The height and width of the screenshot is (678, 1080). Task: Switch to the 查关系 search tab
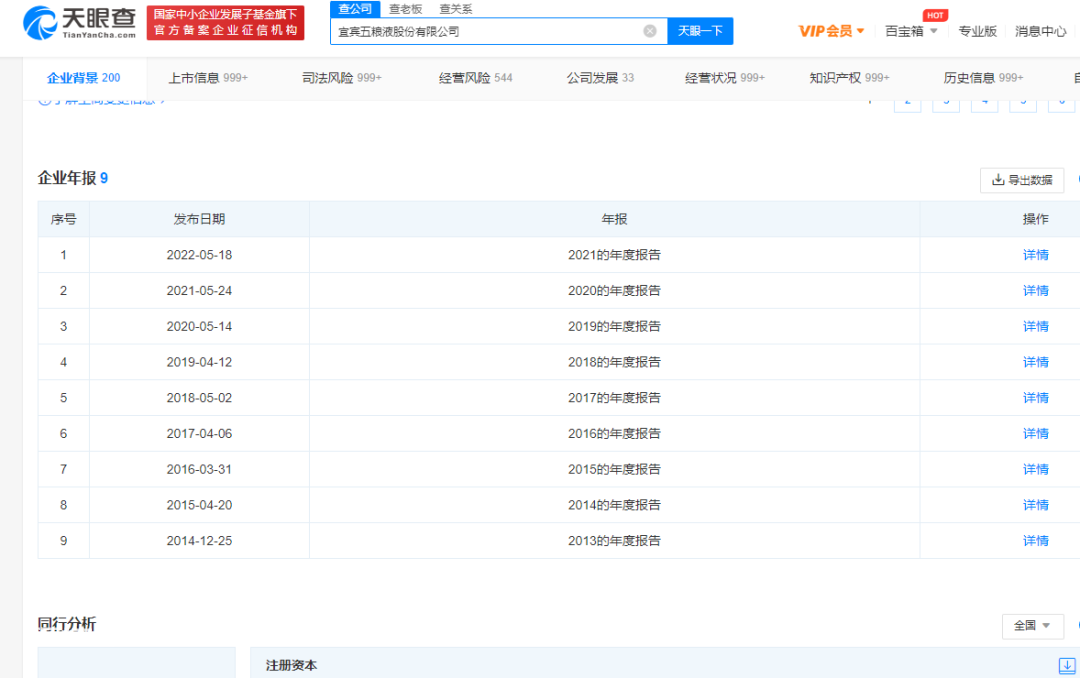point(456,9)
